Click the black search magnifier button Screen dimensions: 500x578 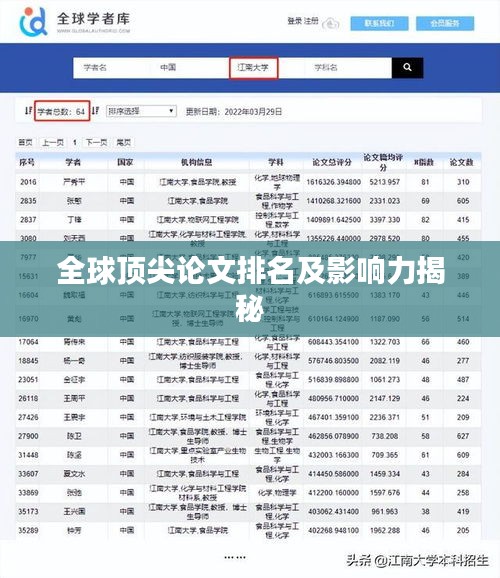(x=407, y=67)
